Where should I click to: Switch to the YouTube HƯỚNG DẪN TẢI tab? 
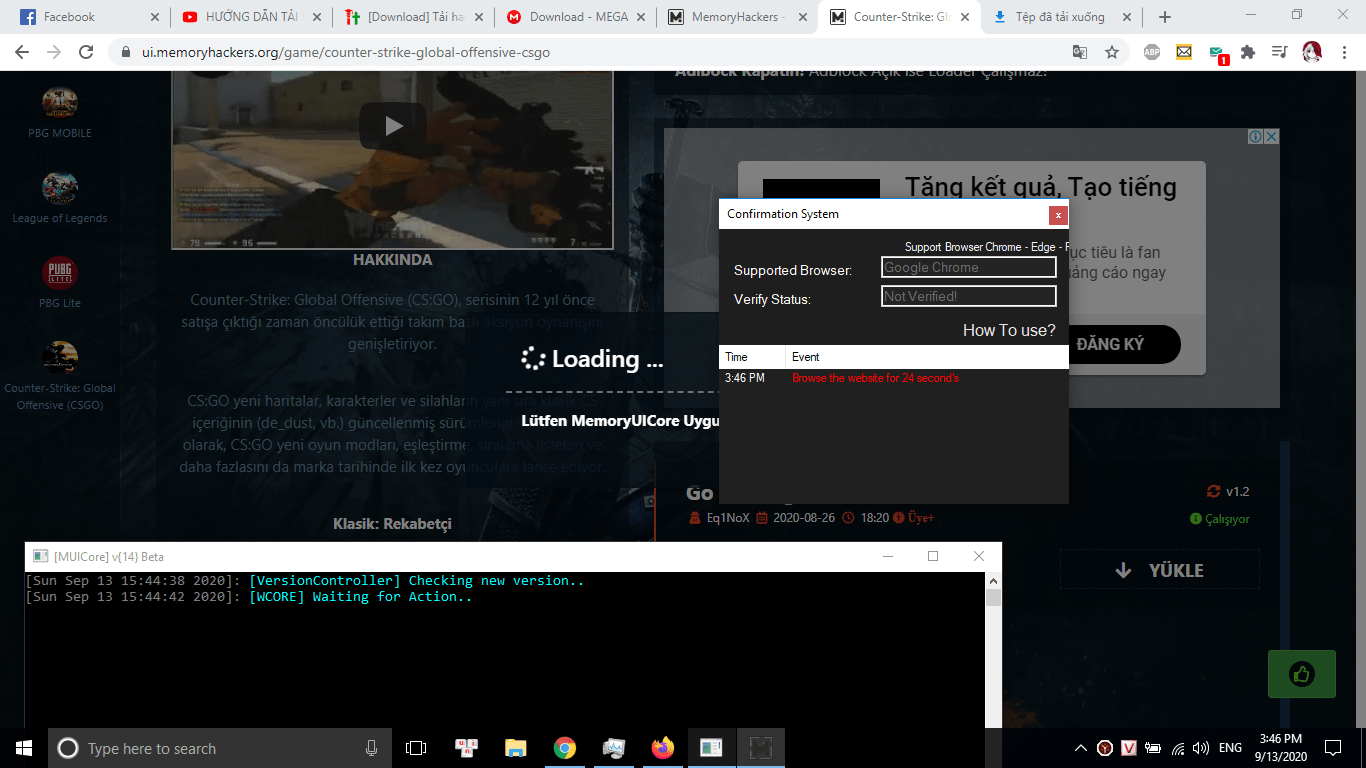[x=251, y=17]
